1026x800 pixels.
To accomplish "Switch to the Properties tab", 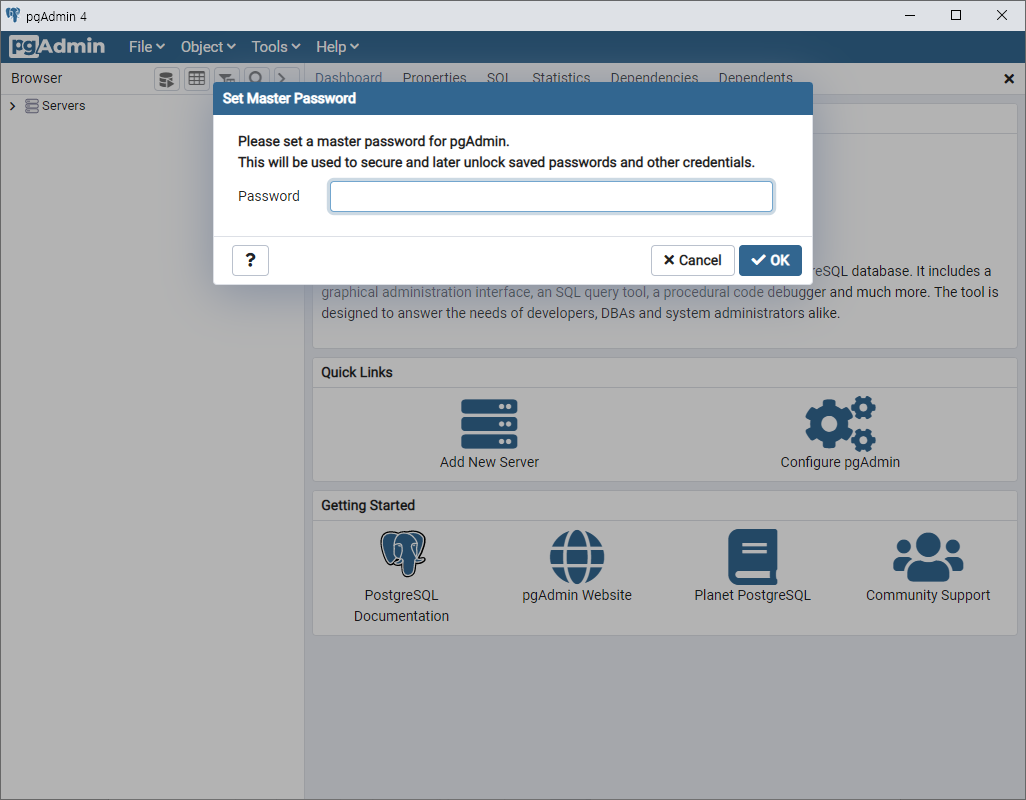I will (434, 77).
